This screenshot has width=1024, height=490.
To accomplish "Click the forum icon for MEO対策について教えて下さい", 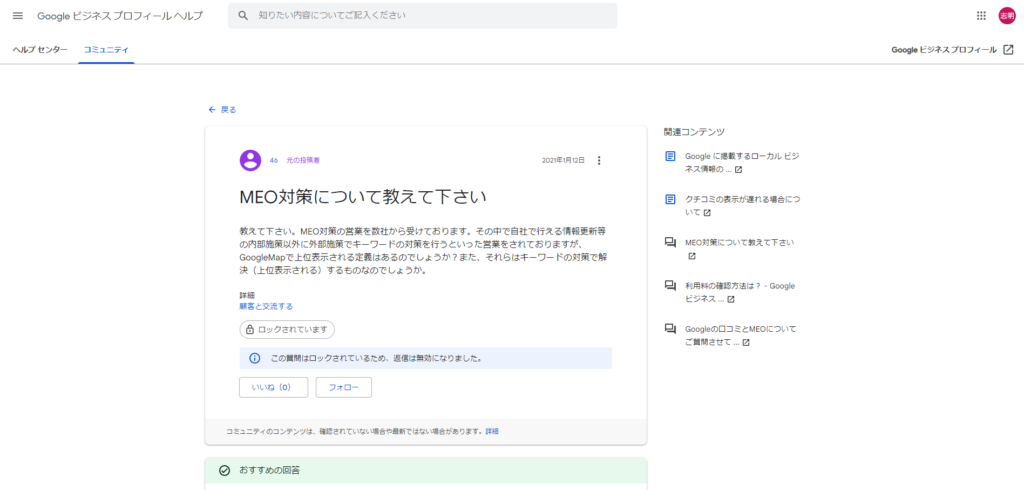I will pos(670,242).
